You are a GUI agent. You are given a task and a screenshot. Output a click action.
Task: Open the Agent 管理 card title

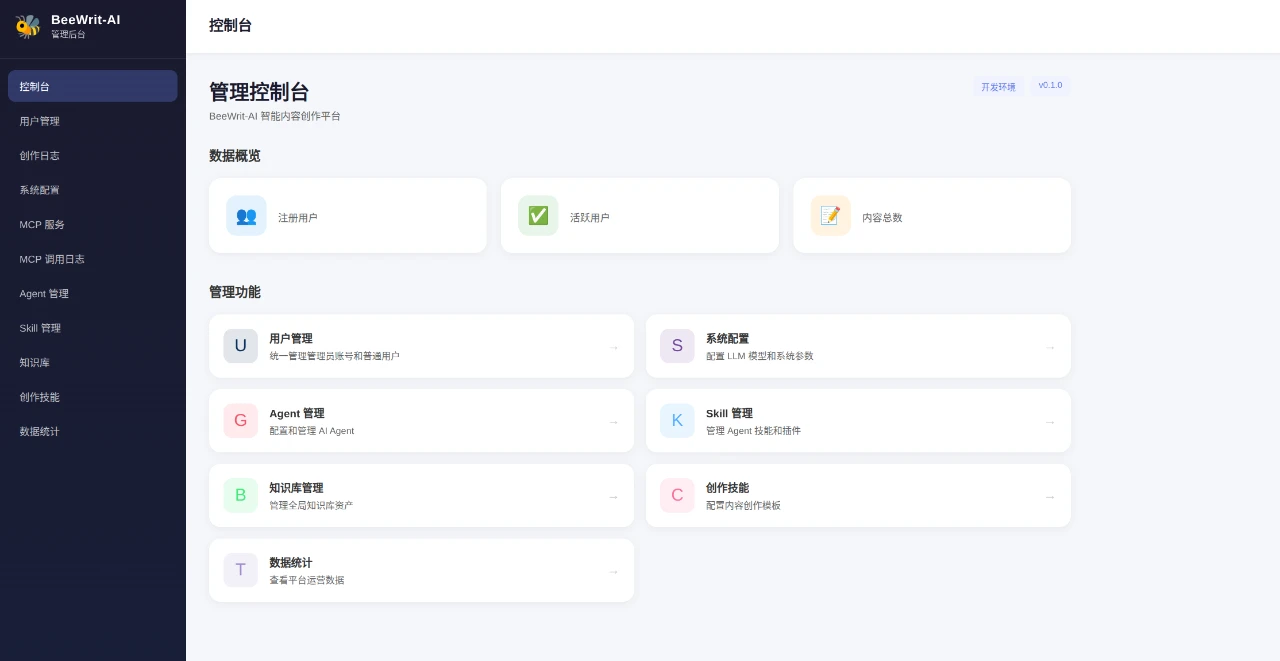pyautogui.click(x=297, y=413)
